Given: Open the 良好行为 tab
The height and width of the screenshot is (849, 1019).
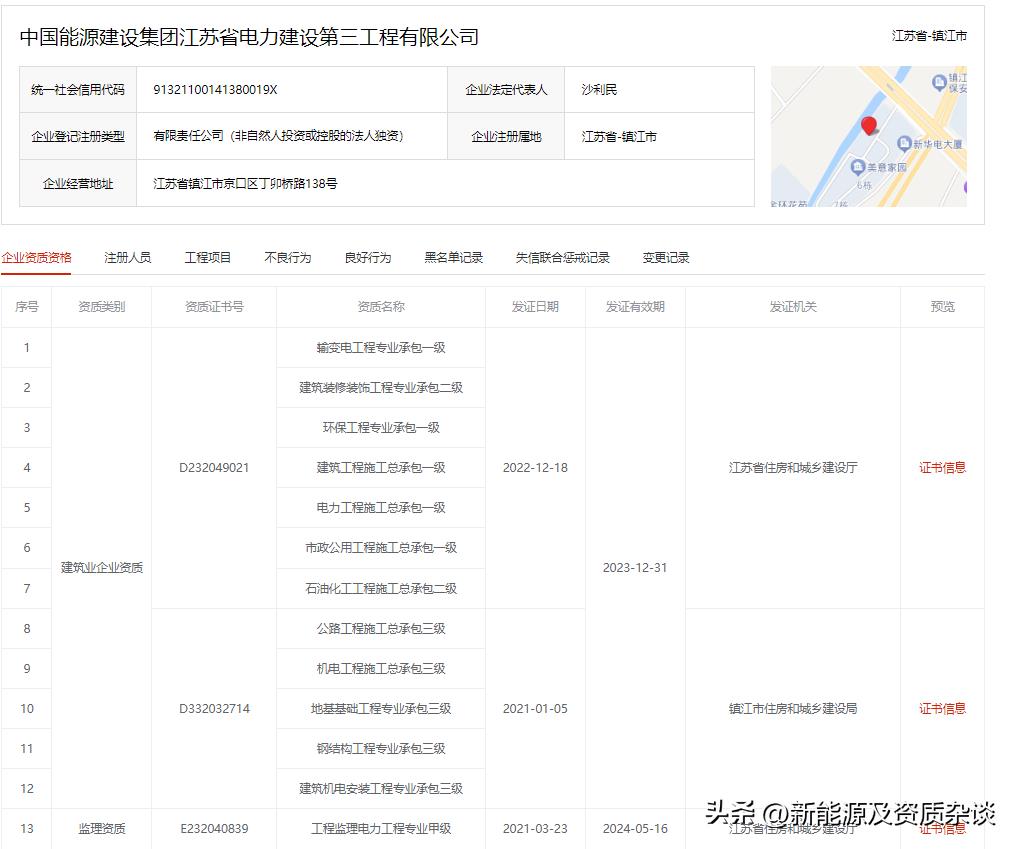Looking at the screenshot, I should (367, 257).
